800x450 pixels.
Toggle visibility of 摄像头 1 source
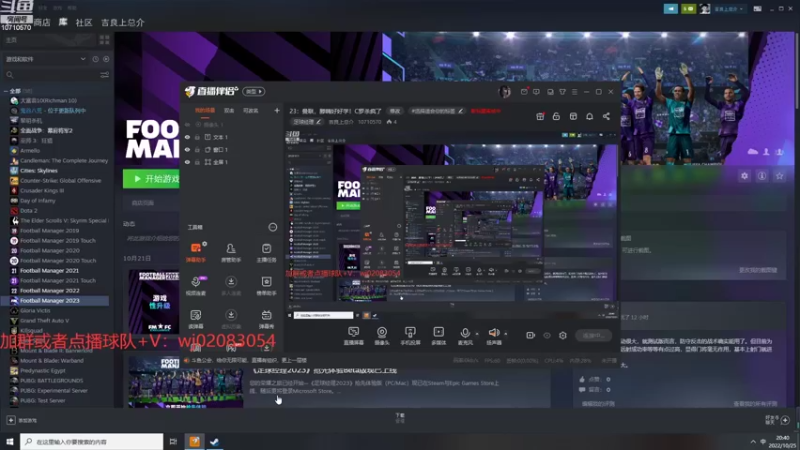coord(187,124)
